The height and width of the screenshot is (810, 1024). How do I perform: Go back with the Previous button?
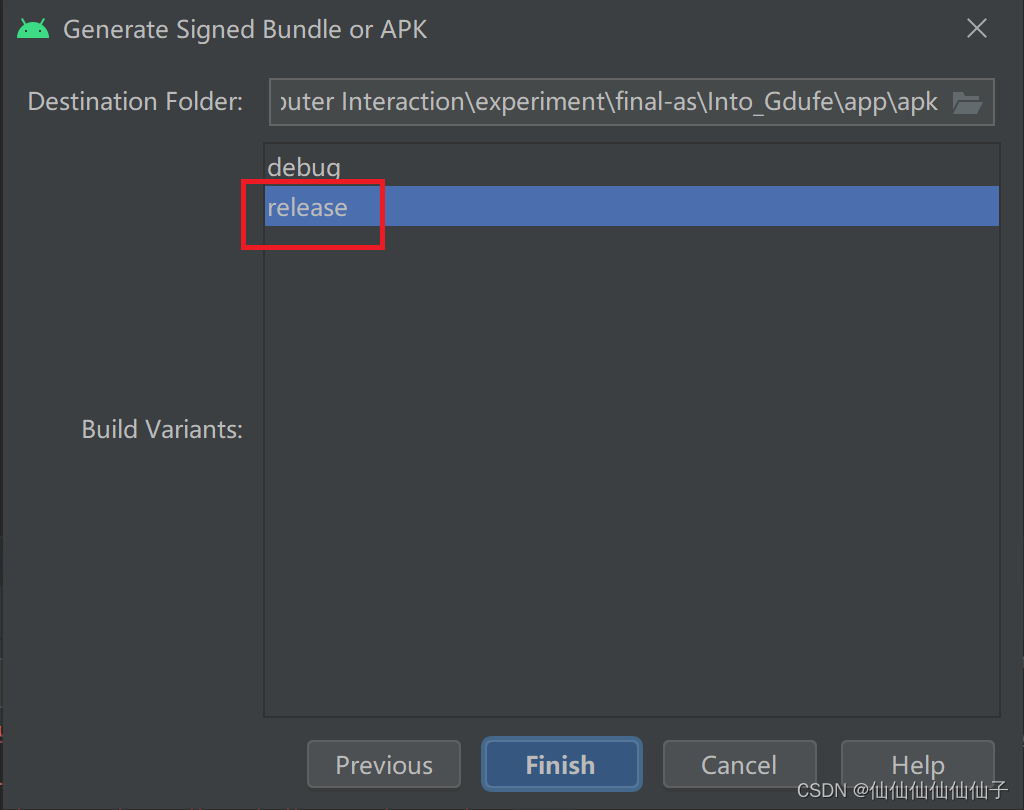tap(383, 764)
